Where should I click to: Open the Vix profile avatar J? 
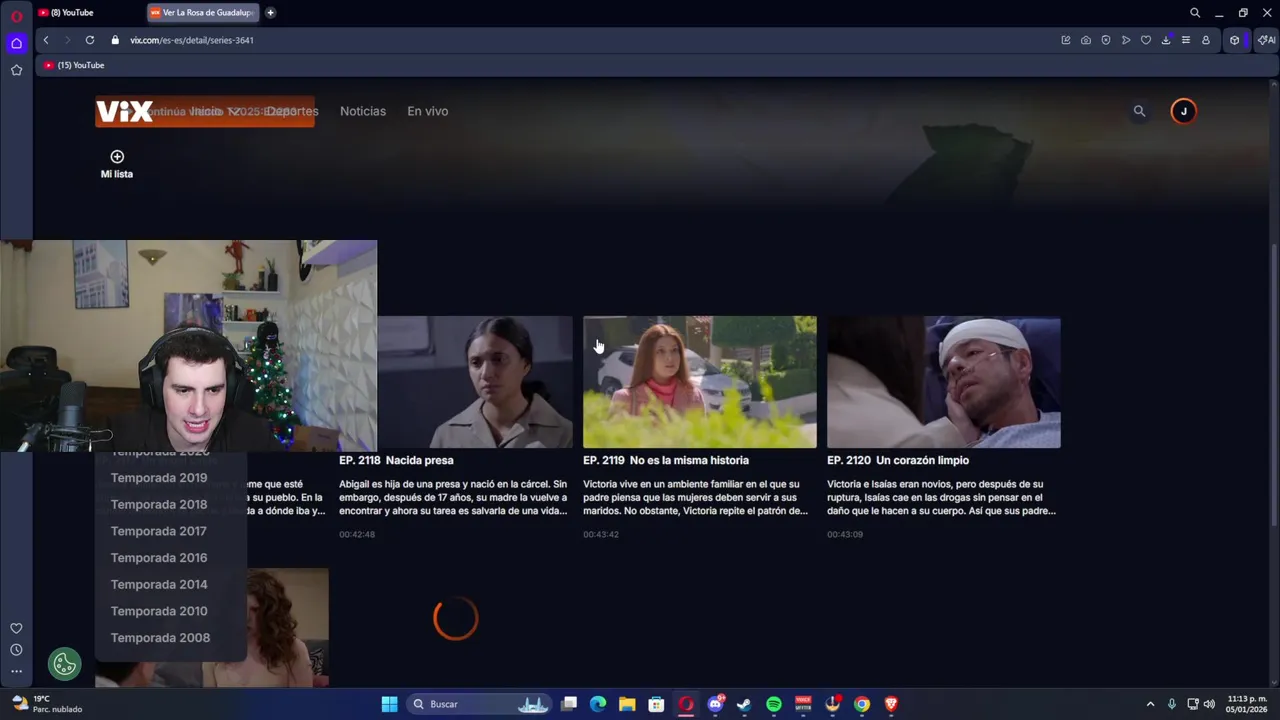click(1183, 111)
